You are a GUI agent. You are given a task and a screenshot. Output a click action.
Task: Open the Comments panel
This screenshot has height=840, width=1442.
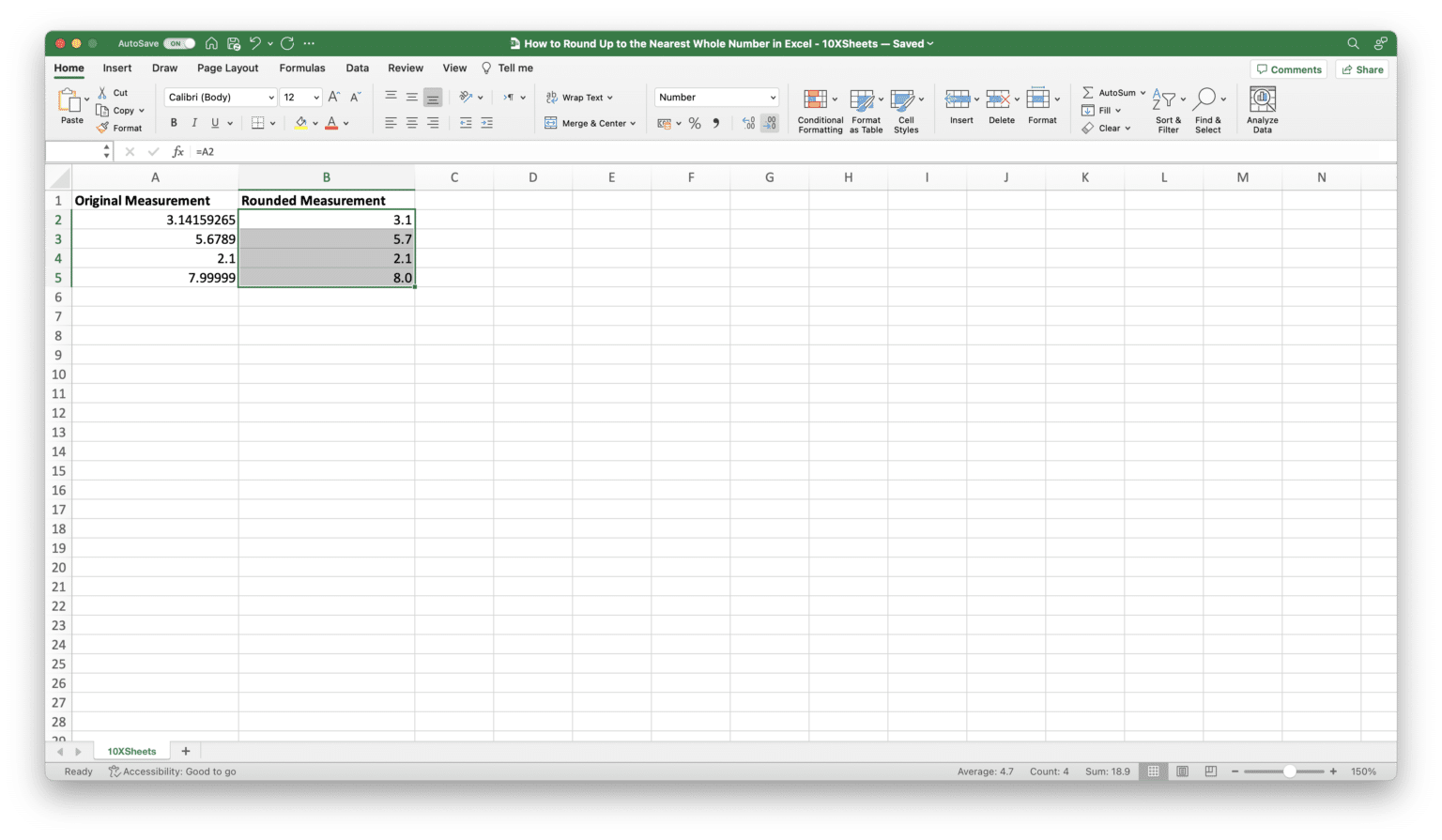pos(1288,69)
